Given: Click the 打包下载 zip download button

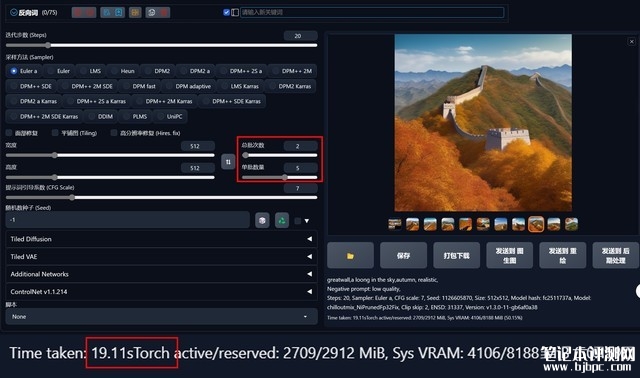Looking at the screenshot, I should [x=456, y=256].
